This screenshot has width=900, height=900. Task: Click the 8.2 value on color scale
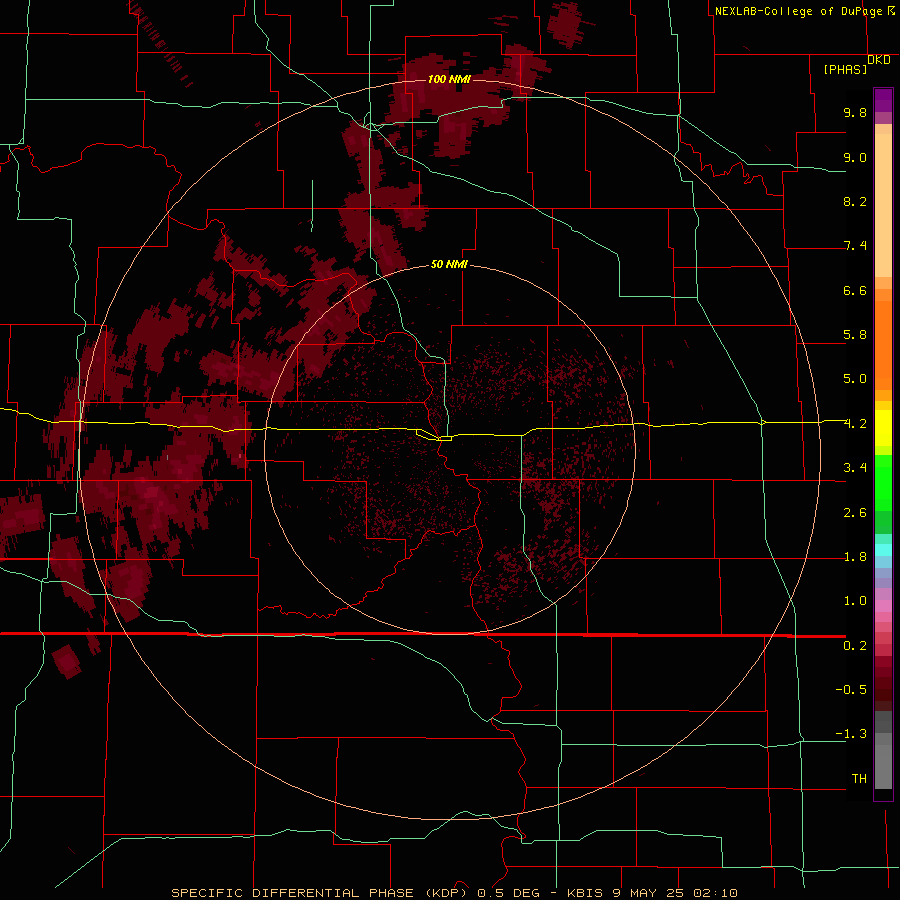pyautogui.click(x=855, y=201)
